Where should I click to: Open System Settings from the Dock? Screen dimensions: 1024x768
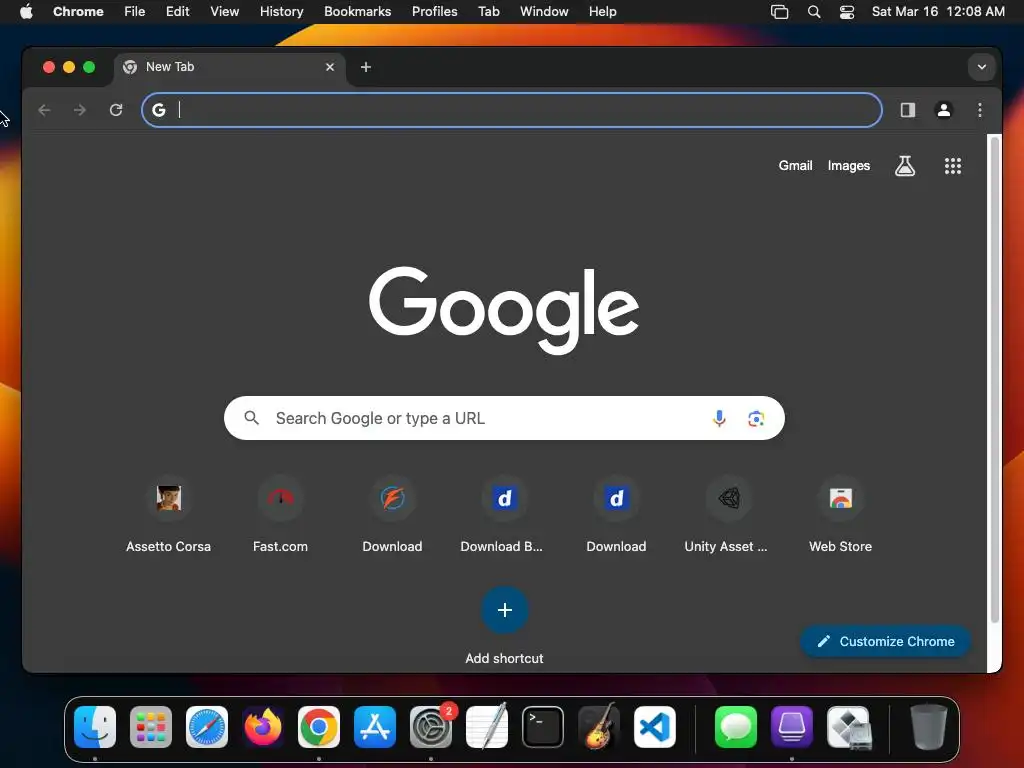point(431,727)
